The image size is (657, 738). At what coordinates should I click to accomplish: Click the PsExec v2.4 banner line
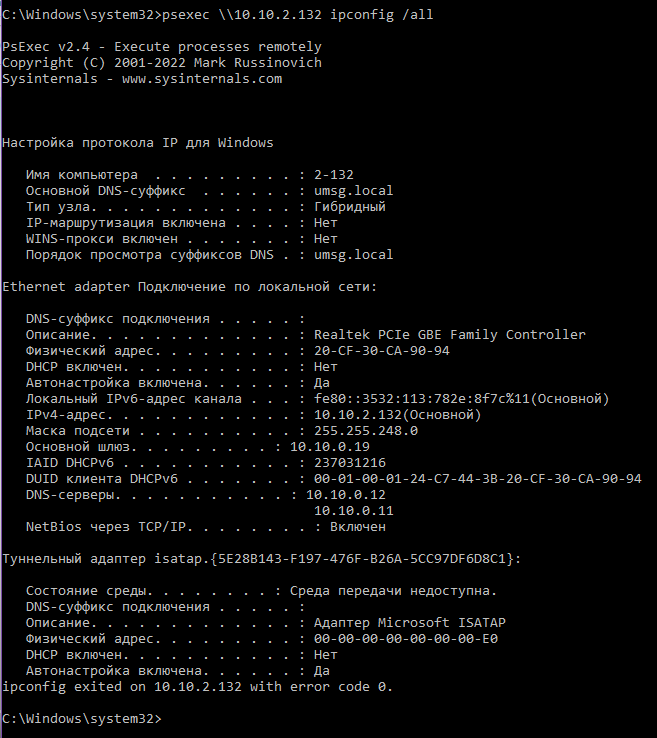click(x=162, y=47)
